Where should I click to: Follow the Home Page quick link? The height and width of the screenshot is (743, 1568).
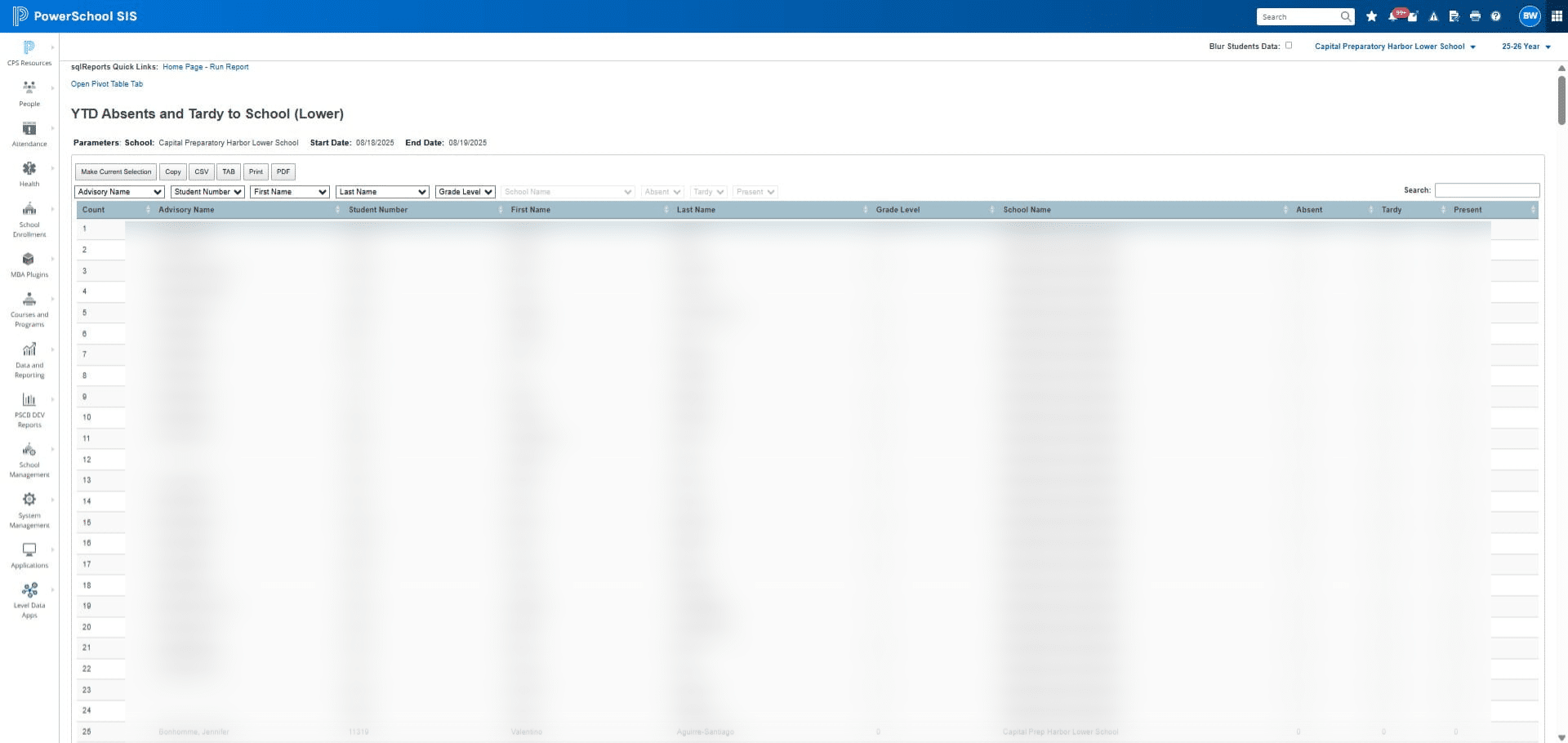182,67
